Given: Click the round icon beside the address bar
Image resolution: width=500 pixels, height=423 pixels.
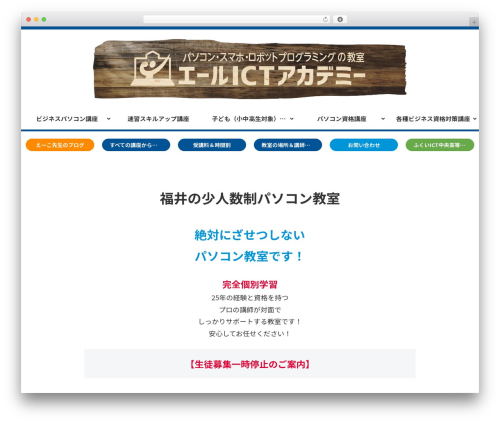Looking at the screenshot, I should tap(340, 19).
